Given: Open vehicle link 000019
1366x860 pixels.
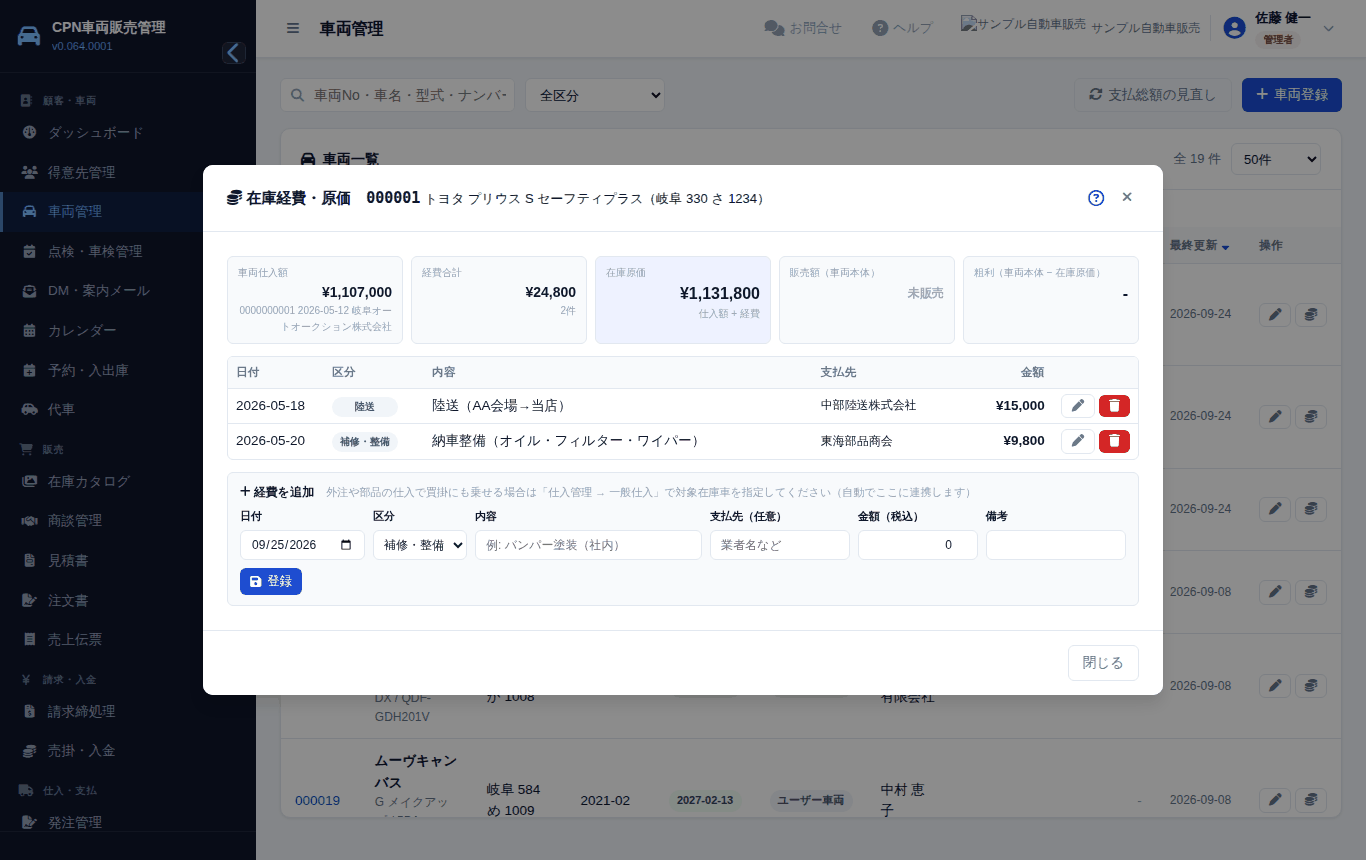Looking at the screenshot, I should click(317, 800).
